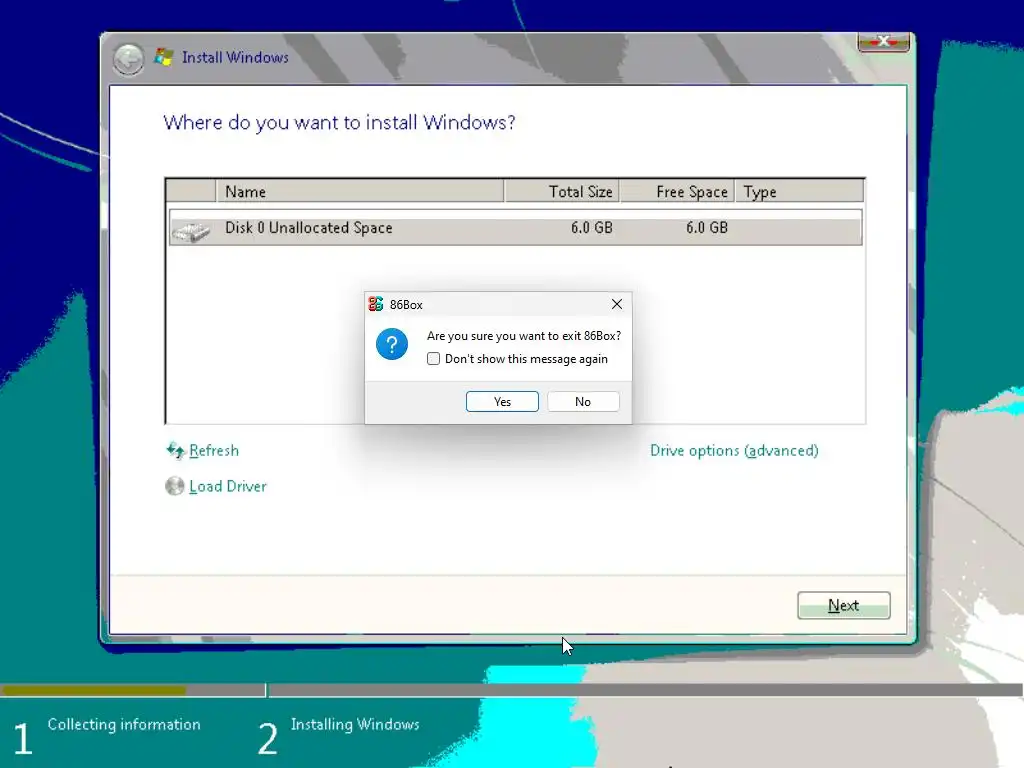Click the "Installing Windows" step label

[355, 724]
